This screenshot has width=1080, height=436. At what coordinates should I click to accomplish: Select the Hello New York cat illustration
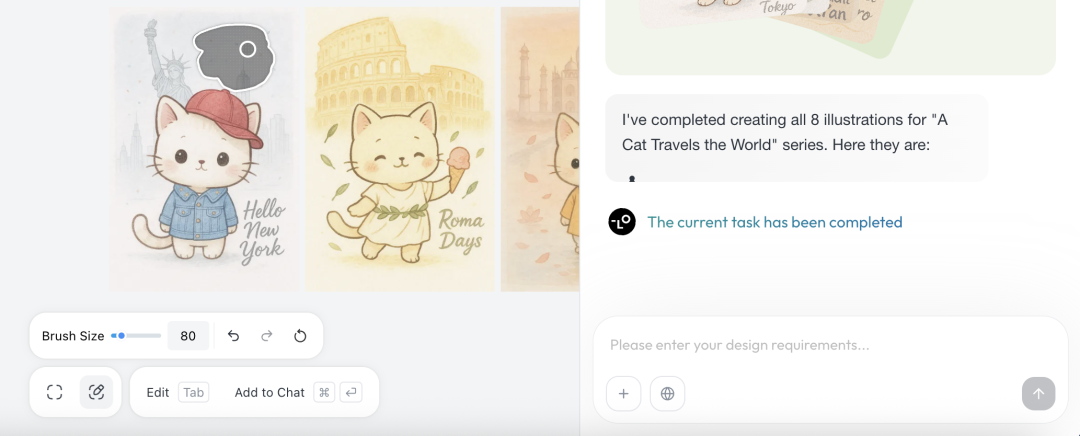coord(205,149)
